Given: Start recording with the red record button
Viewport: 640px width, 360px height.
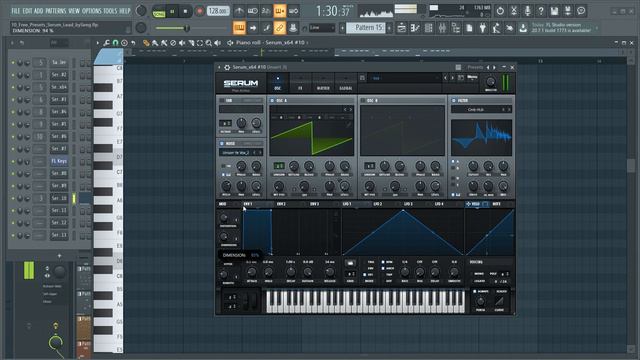Looking at the screenshot, I should (x=199, y=11).
